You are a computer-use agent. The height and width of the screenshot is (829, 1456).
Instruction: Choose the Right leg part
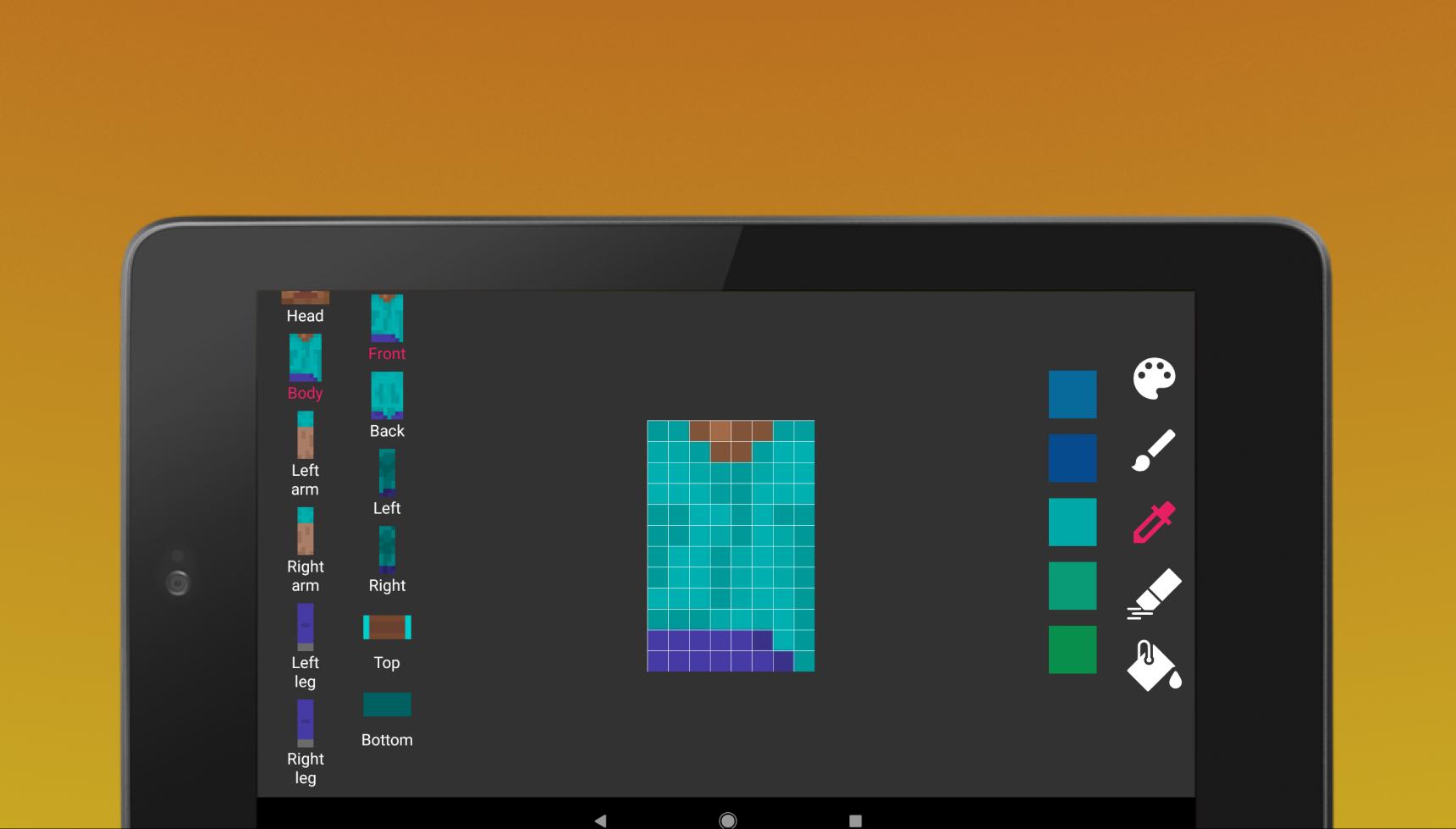coord(305,743)
